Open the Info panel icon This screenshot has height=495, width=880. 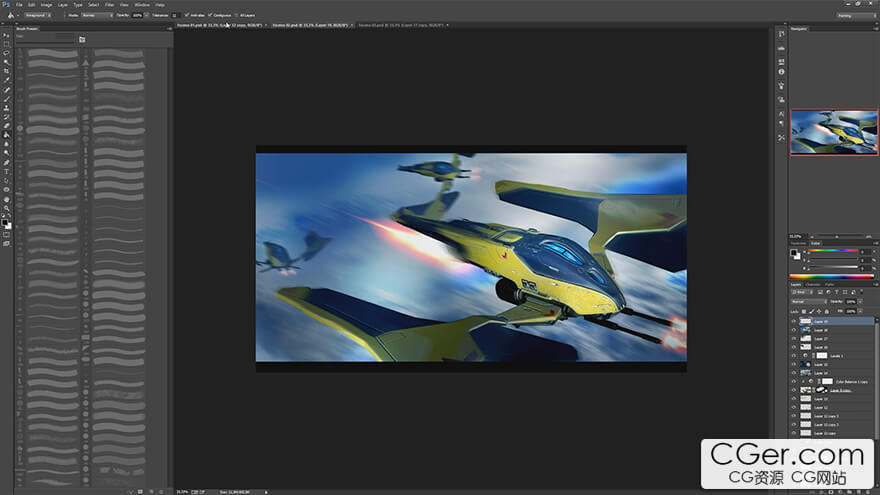pos(781,72)
